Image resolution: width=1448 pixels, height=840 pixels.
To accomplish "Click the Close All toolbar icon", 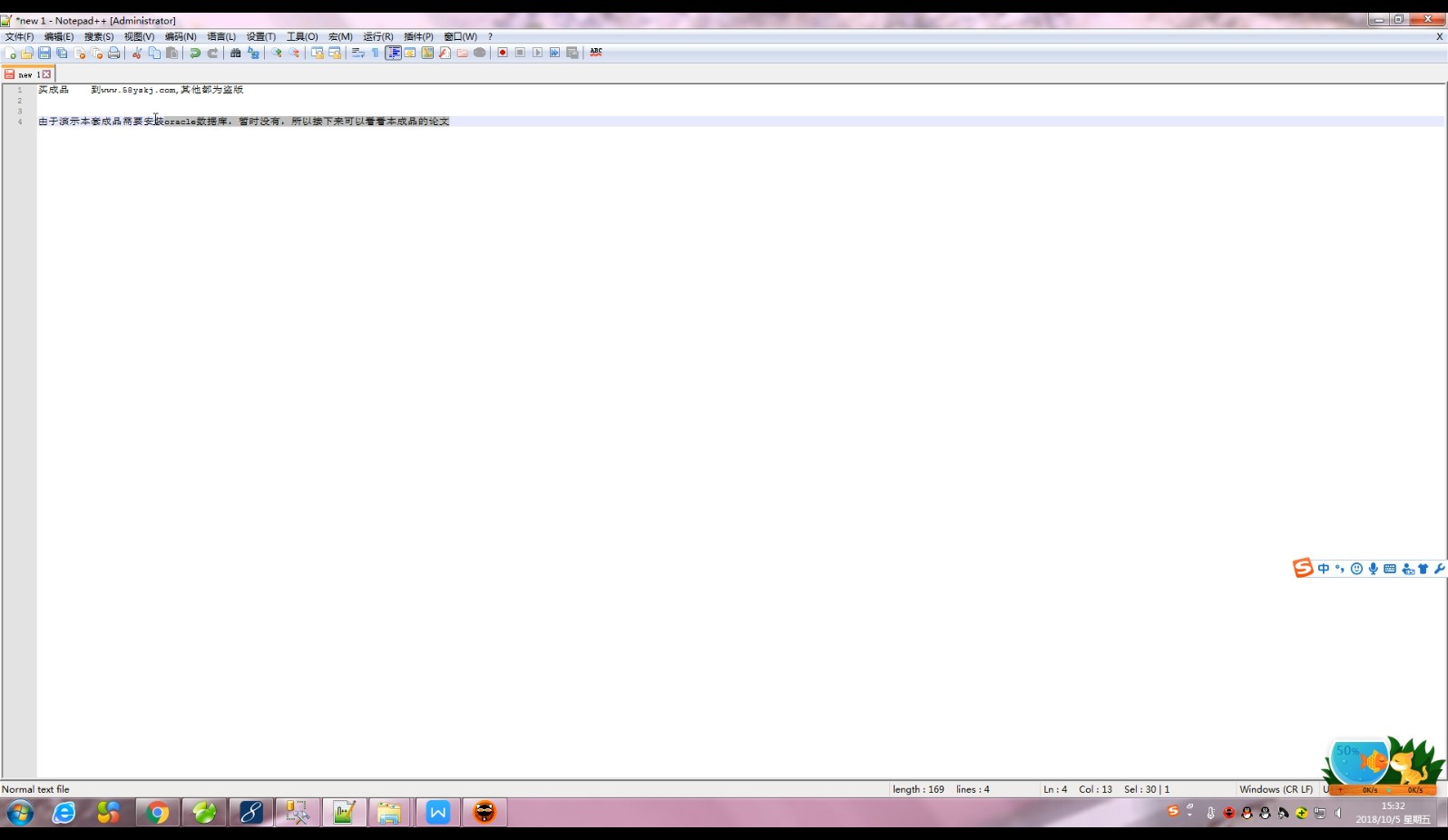I will 97,53.
